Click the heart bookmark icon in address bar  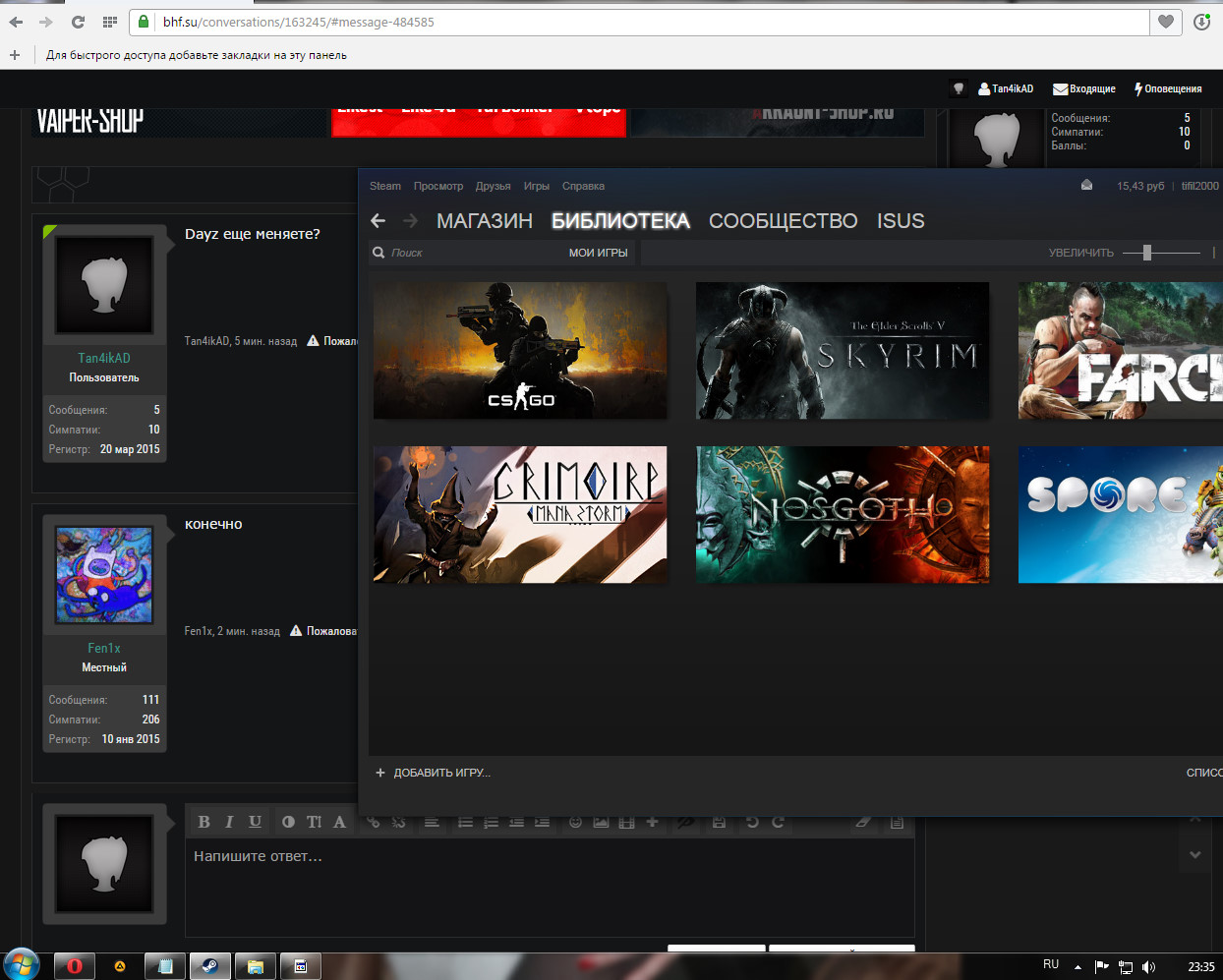coord(1166,22)
